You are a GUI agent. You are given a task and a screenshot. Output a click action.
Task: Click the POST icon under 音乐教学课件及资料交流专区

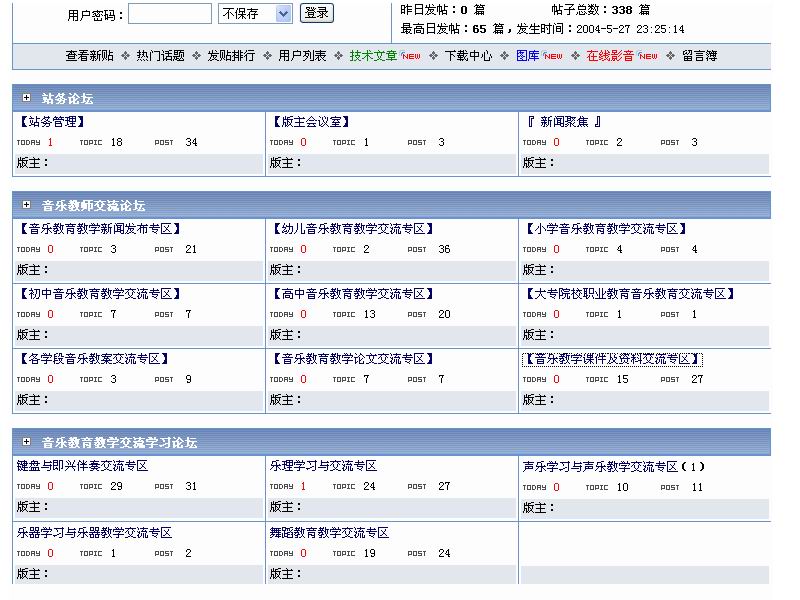coord(670,380)
